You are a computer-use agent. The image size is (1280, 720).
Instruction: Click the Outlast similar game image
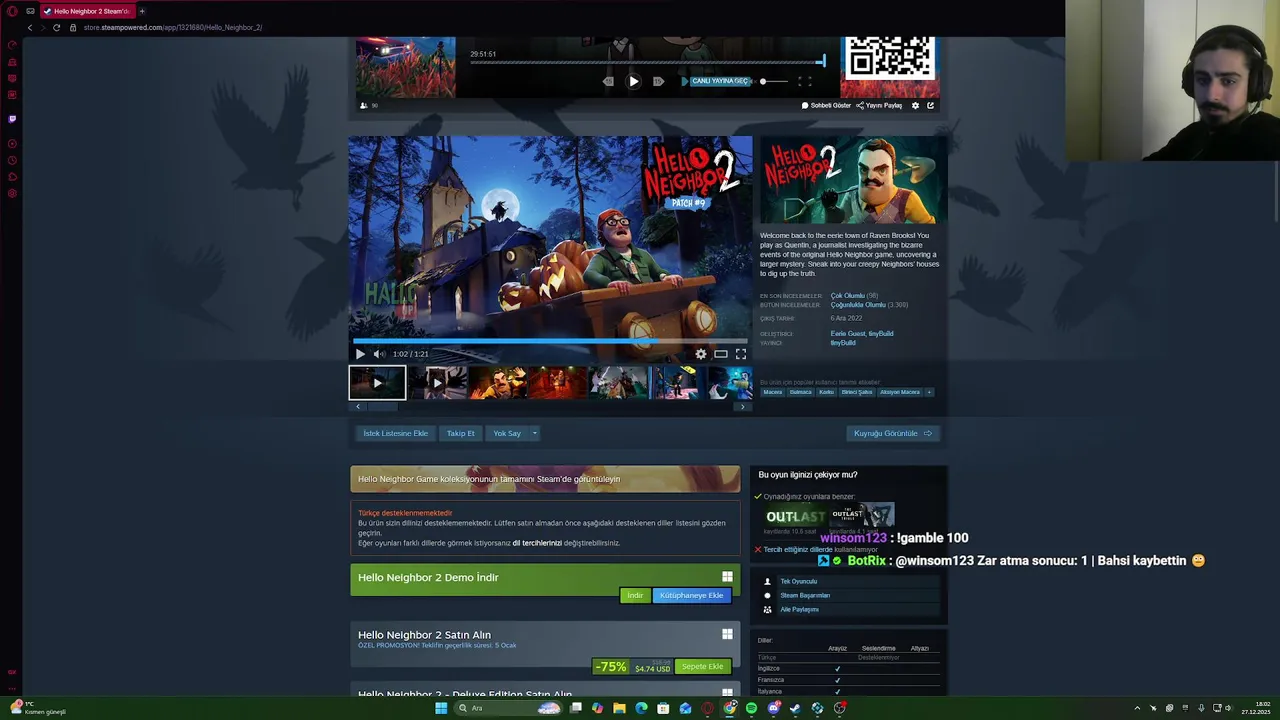pyautogui.click(x=796, y=516)
